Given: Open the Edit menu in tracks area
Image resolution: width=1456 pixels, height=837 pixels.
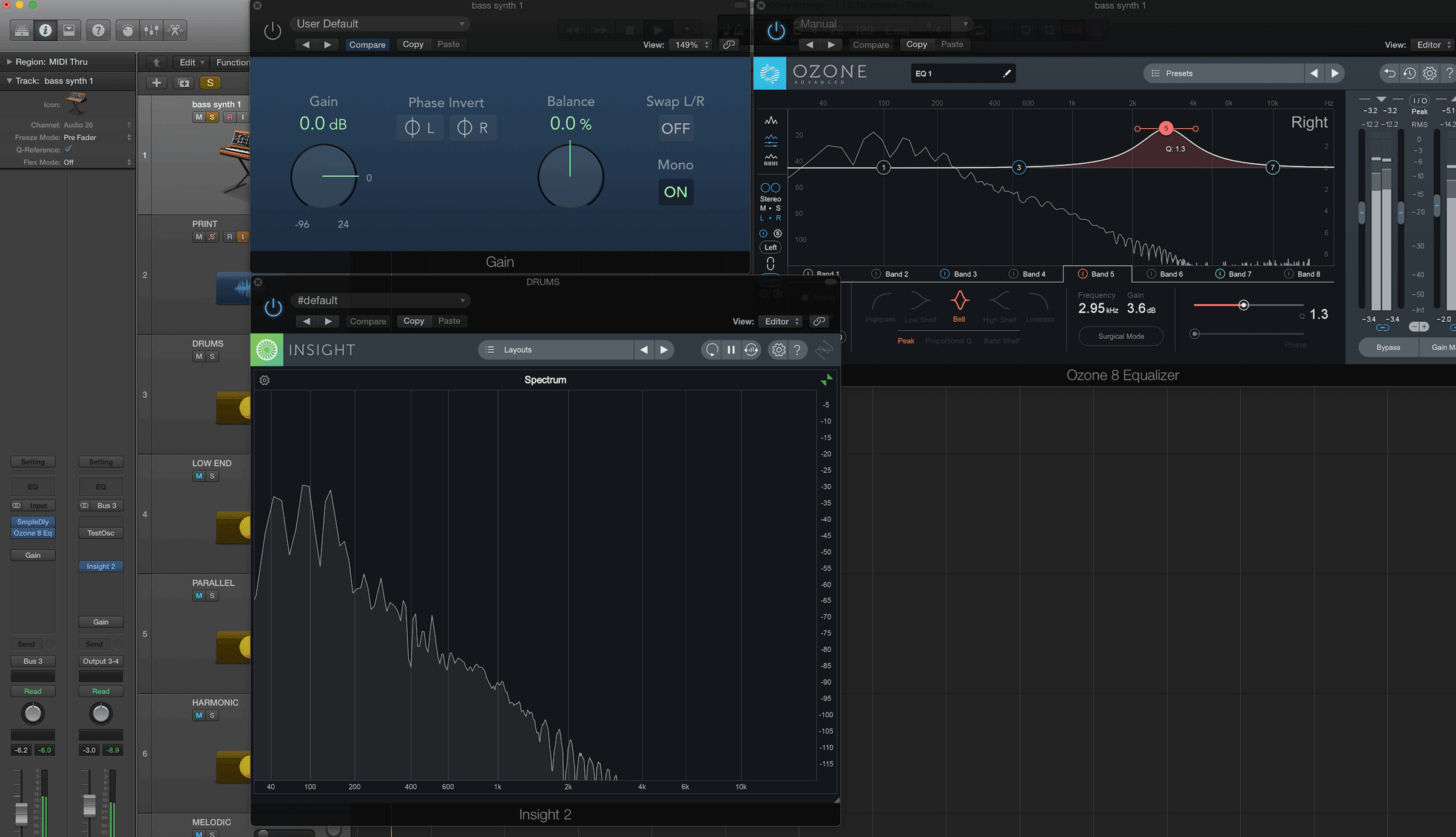Looking at the screenshot, I should [x=192, y=62].
